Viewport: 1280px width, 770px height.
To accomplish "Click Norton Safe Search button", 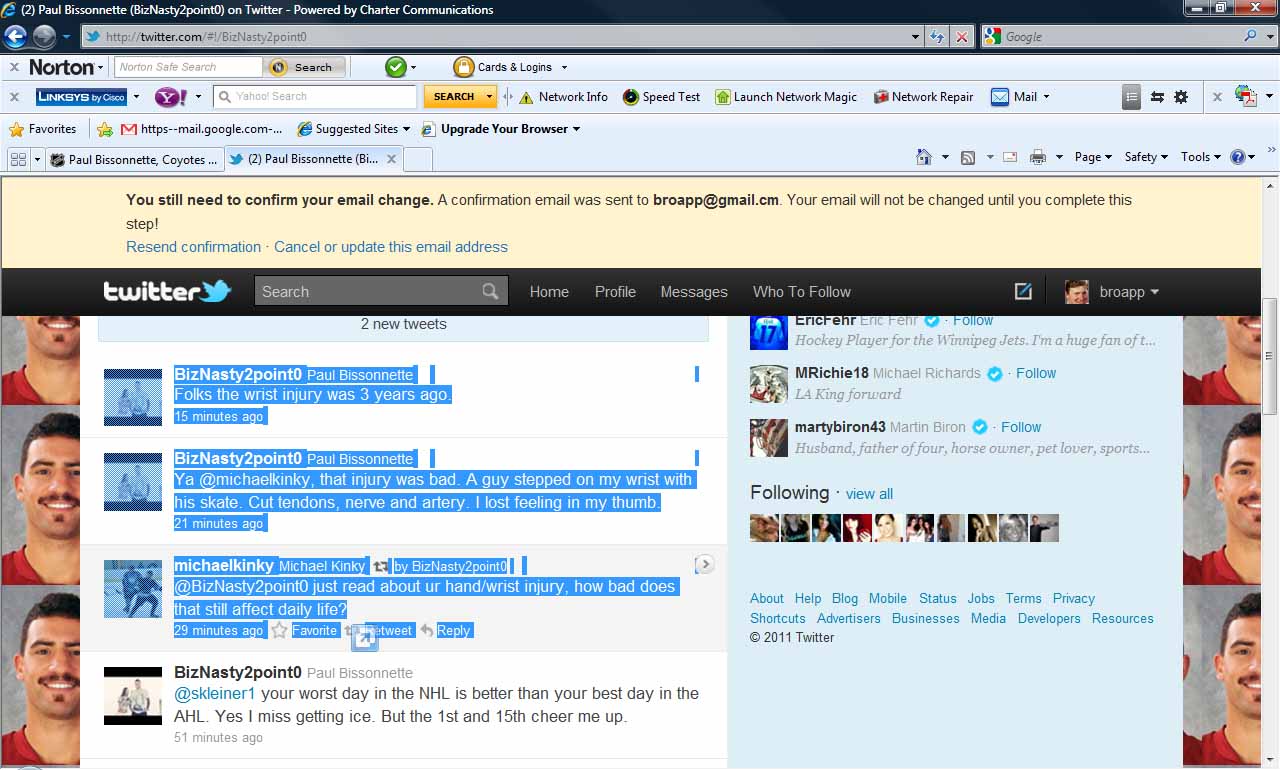I will 305,67.
